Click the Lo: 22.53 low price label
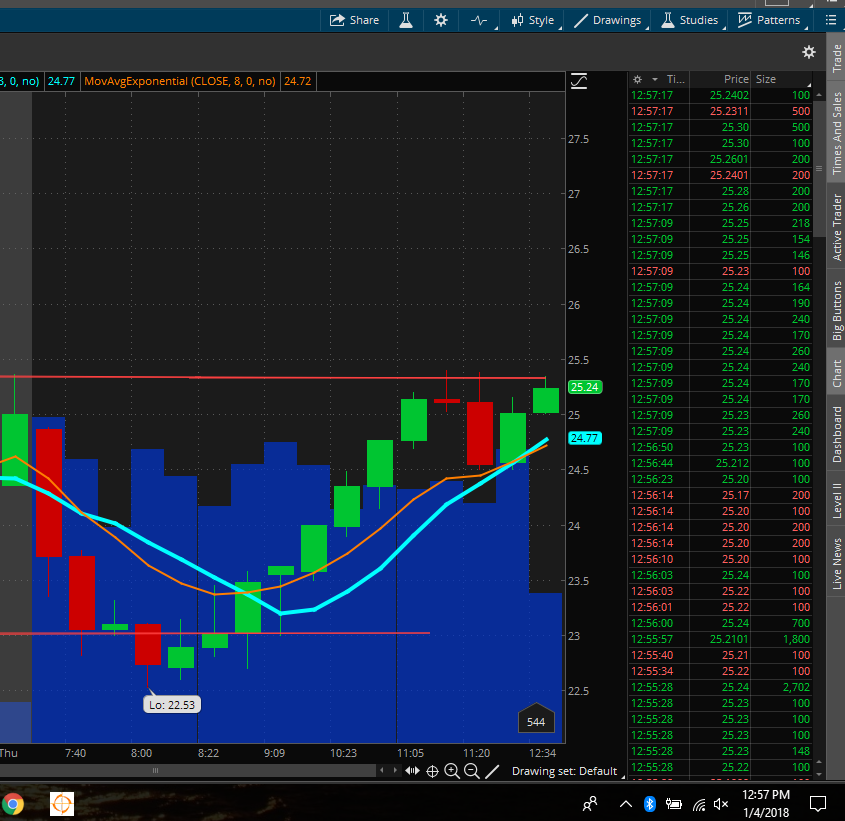Viewport: 845px width, 821px height. tap(172, 705)
